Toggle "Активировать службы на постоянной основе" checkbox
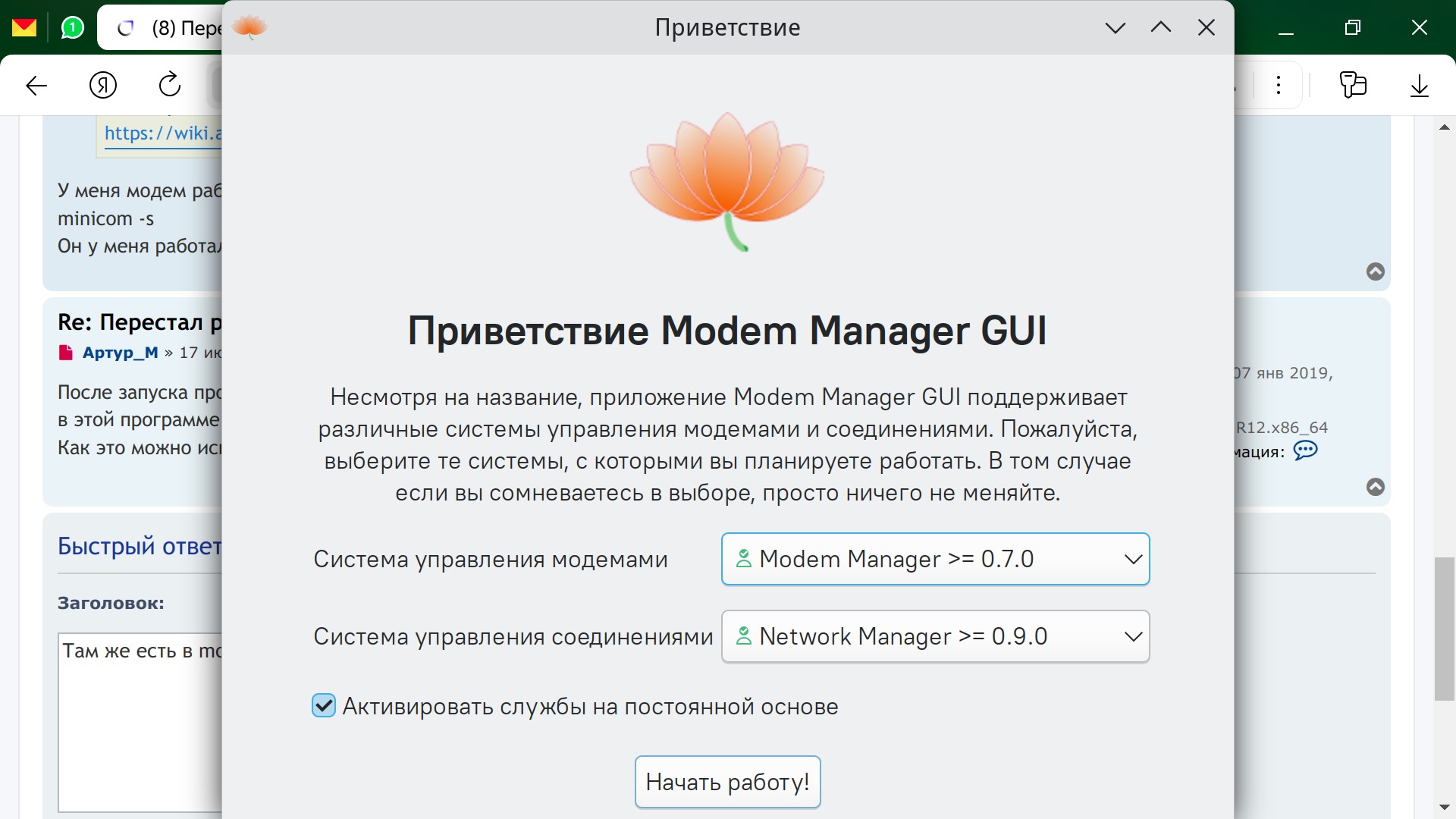1456x819 pixels. [324, 706]
